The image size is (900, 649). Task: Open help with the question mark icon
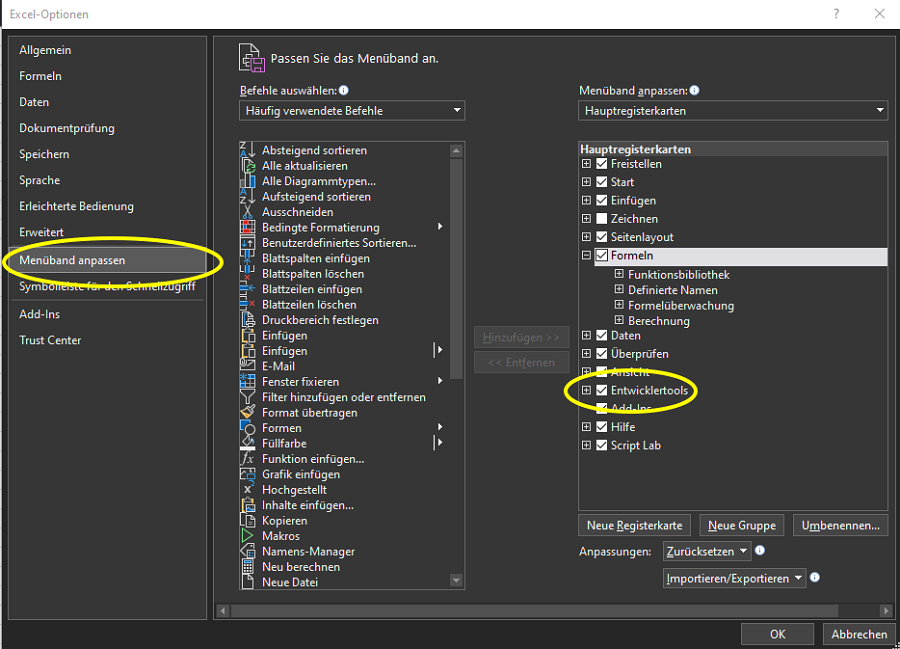pos(836,14)
